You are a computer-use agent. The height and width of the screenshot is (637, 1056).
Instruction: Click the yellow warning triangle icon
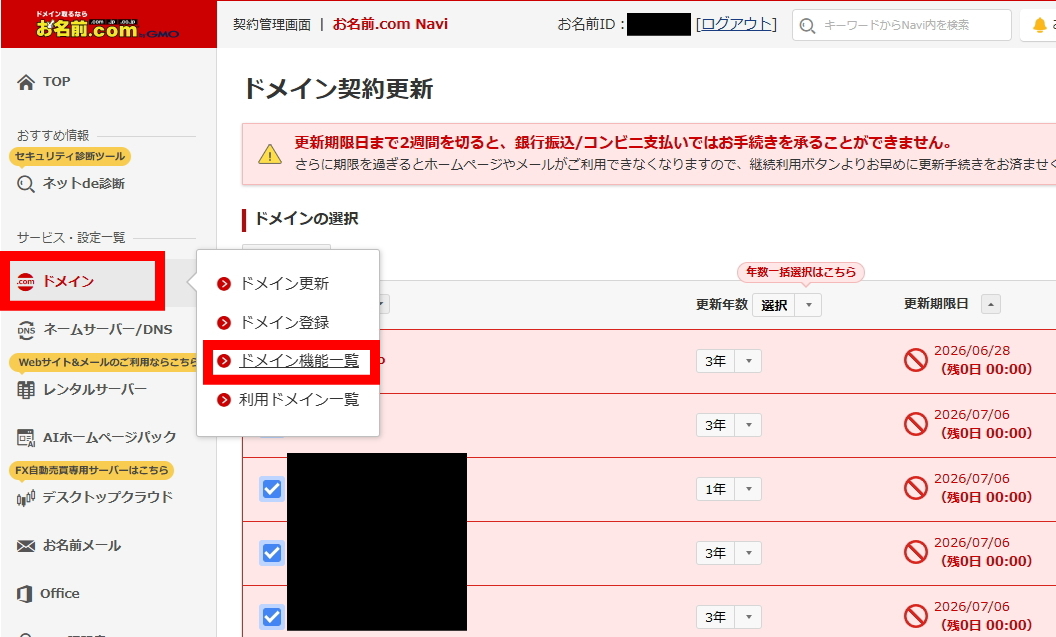tap(270, 154)
